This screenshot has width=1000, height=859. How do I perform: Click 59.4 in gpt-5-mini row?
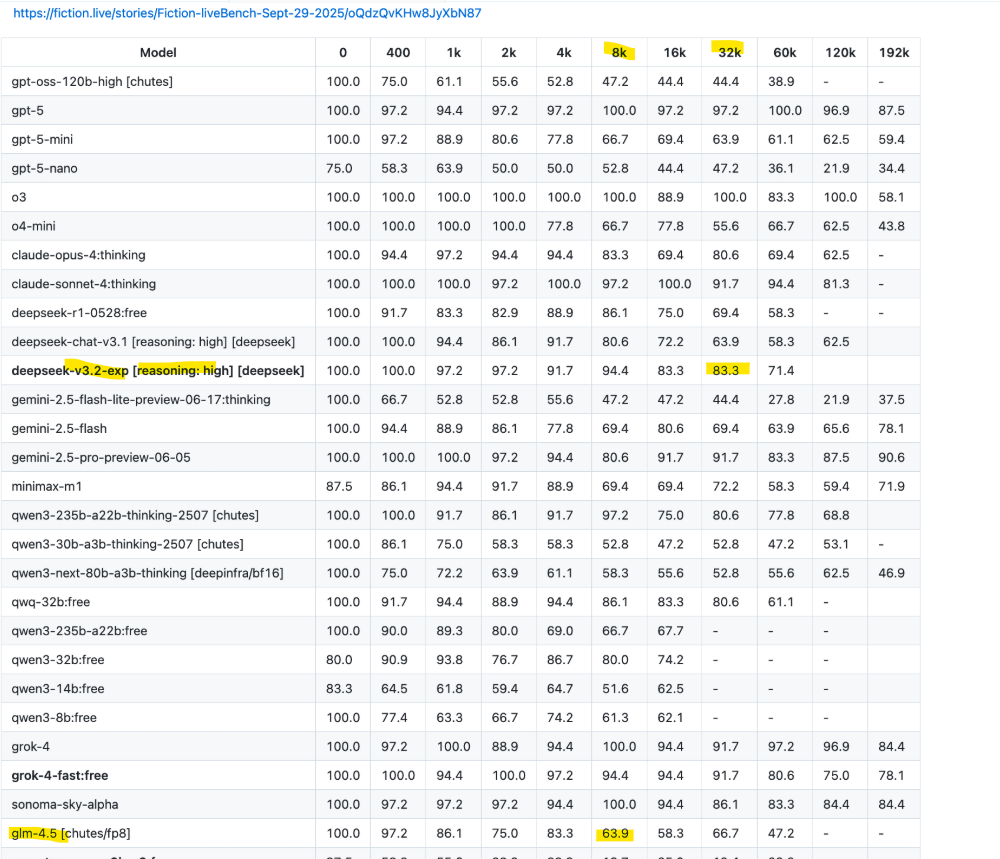pyautogui.click(x=892, y=140)
